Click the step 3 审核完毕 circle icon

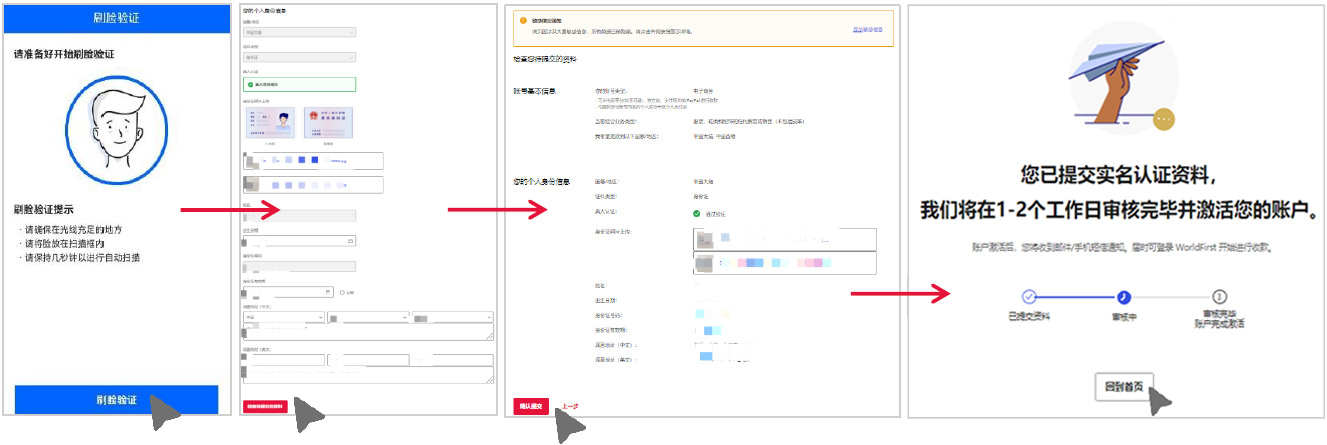click(x=1219, y=297)
